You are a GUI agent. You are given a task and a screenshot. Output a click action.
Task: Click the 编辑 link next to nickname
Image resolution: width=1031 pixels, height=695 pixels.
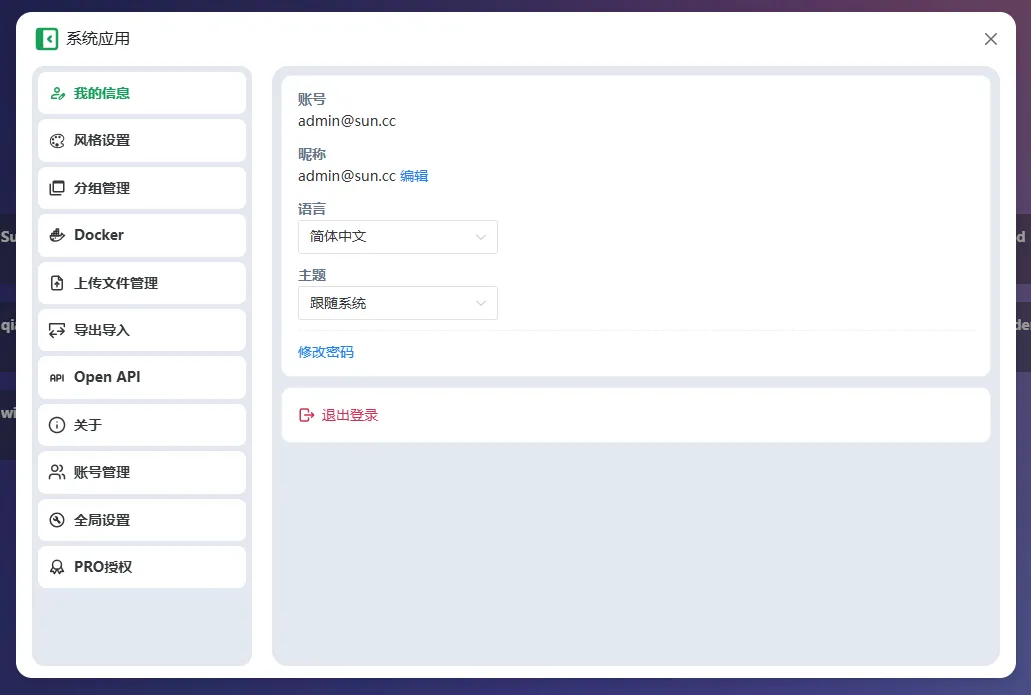pyautogui.click(x=416, y=175)
